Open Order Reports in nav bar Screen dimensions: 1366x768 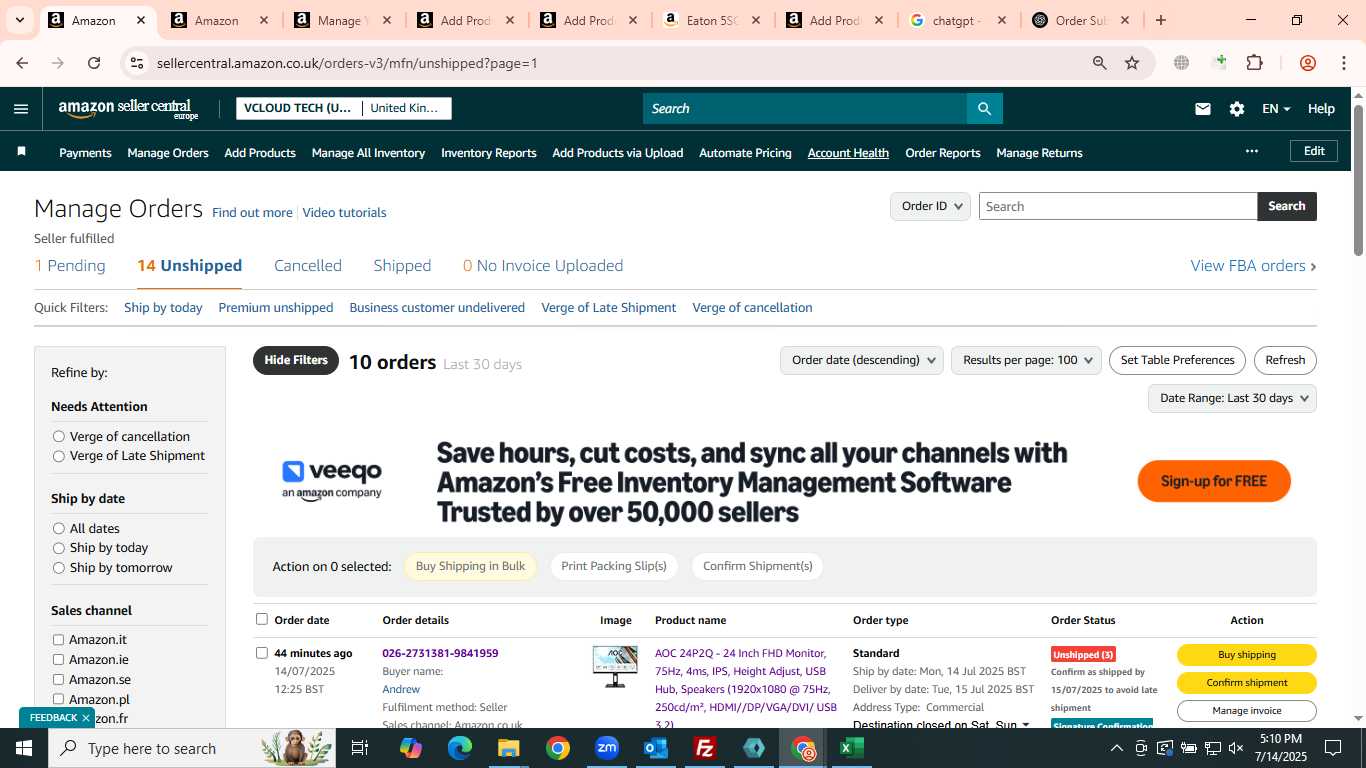942,153
